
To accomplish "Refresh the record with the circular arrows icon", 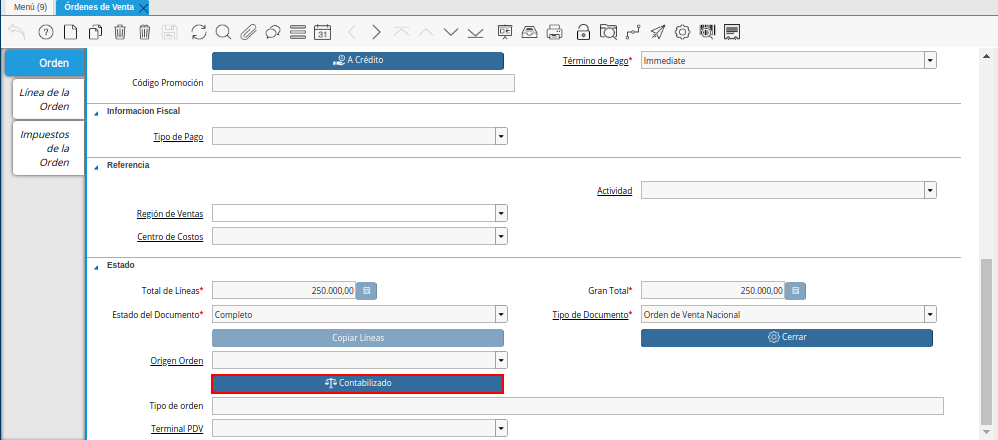I will [199, 32].
